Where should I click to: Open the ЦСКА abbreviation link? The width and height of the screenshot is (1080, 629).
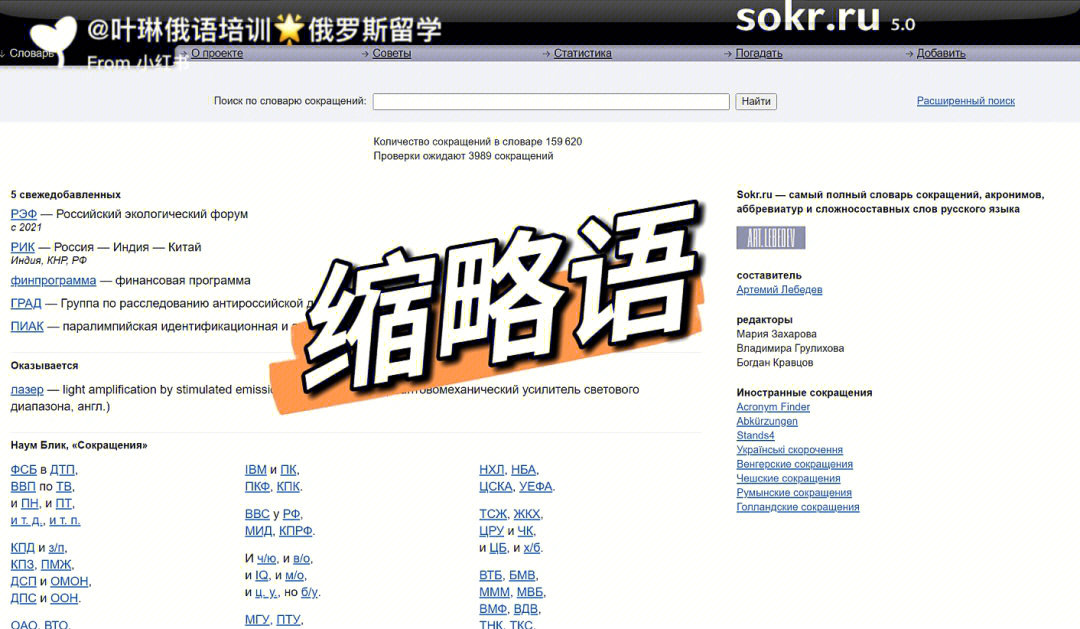point(496,486)
